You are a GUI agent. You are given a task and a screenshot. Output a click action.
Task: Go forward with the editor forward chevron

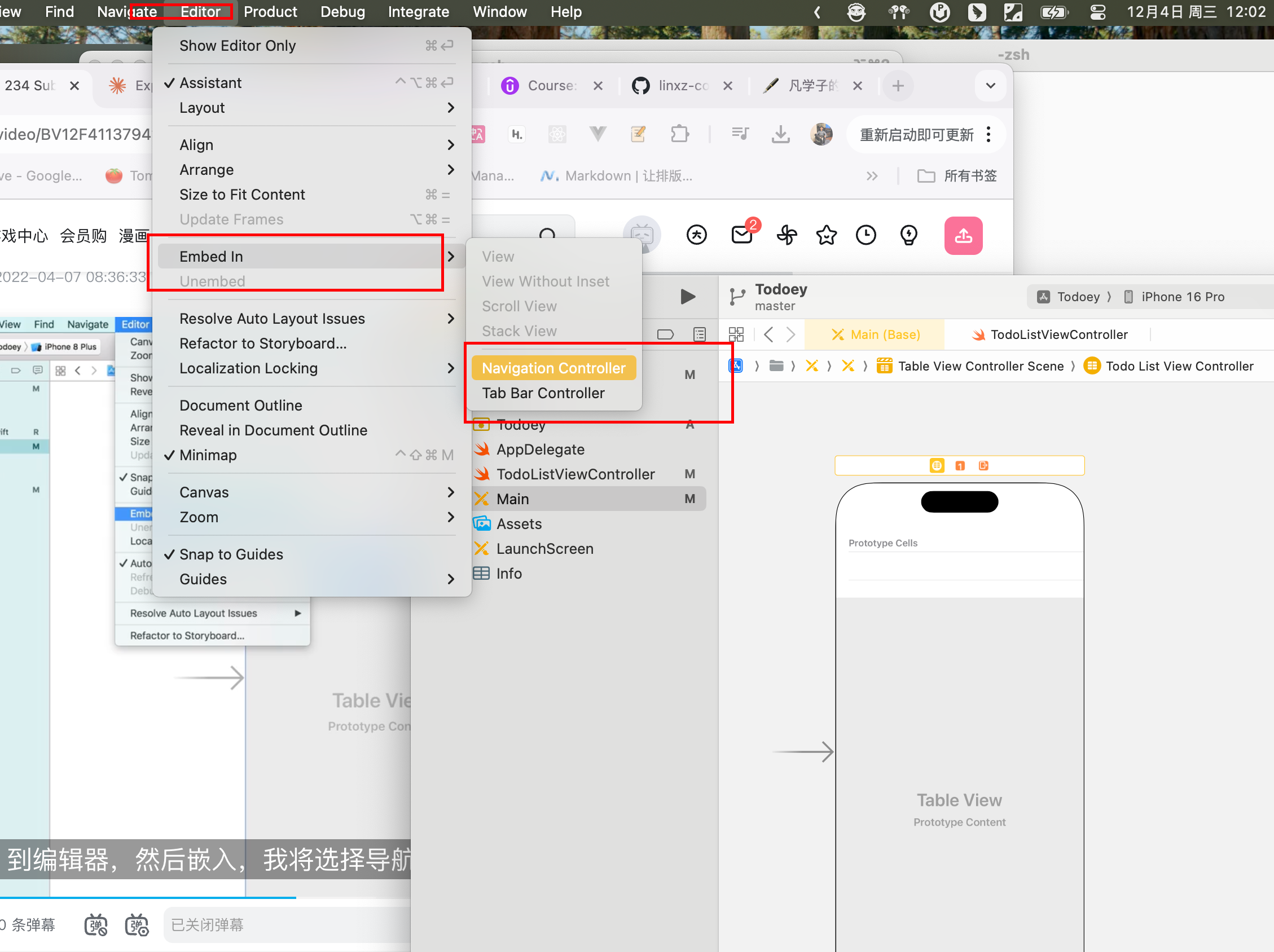click(x=791, y=334)
